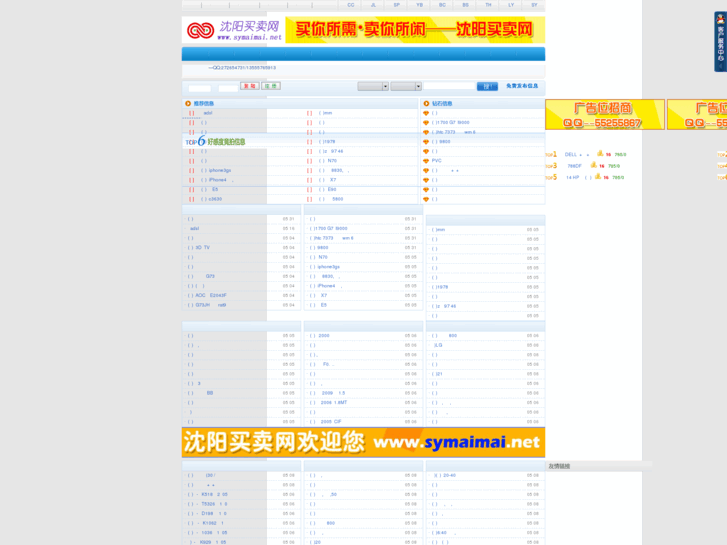Click the red bracket icon beside iphone3gs
Screen dimensions: 727x545
[x=191, y=171]
